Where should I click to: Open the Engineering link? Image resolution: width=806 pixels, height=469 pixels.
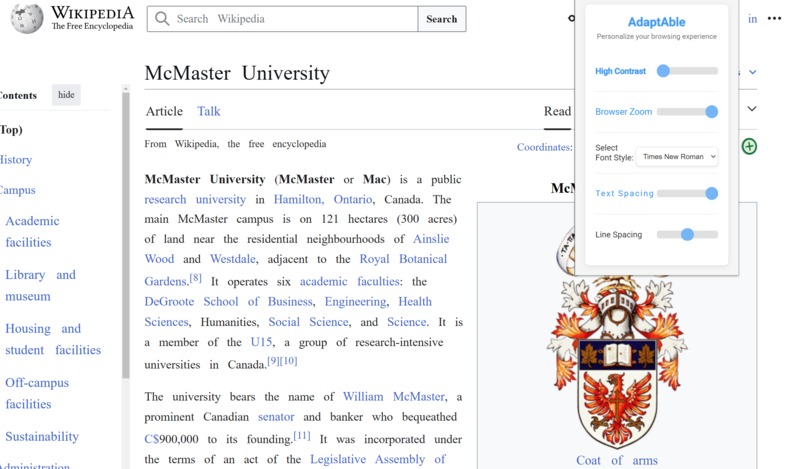point(355,302)
